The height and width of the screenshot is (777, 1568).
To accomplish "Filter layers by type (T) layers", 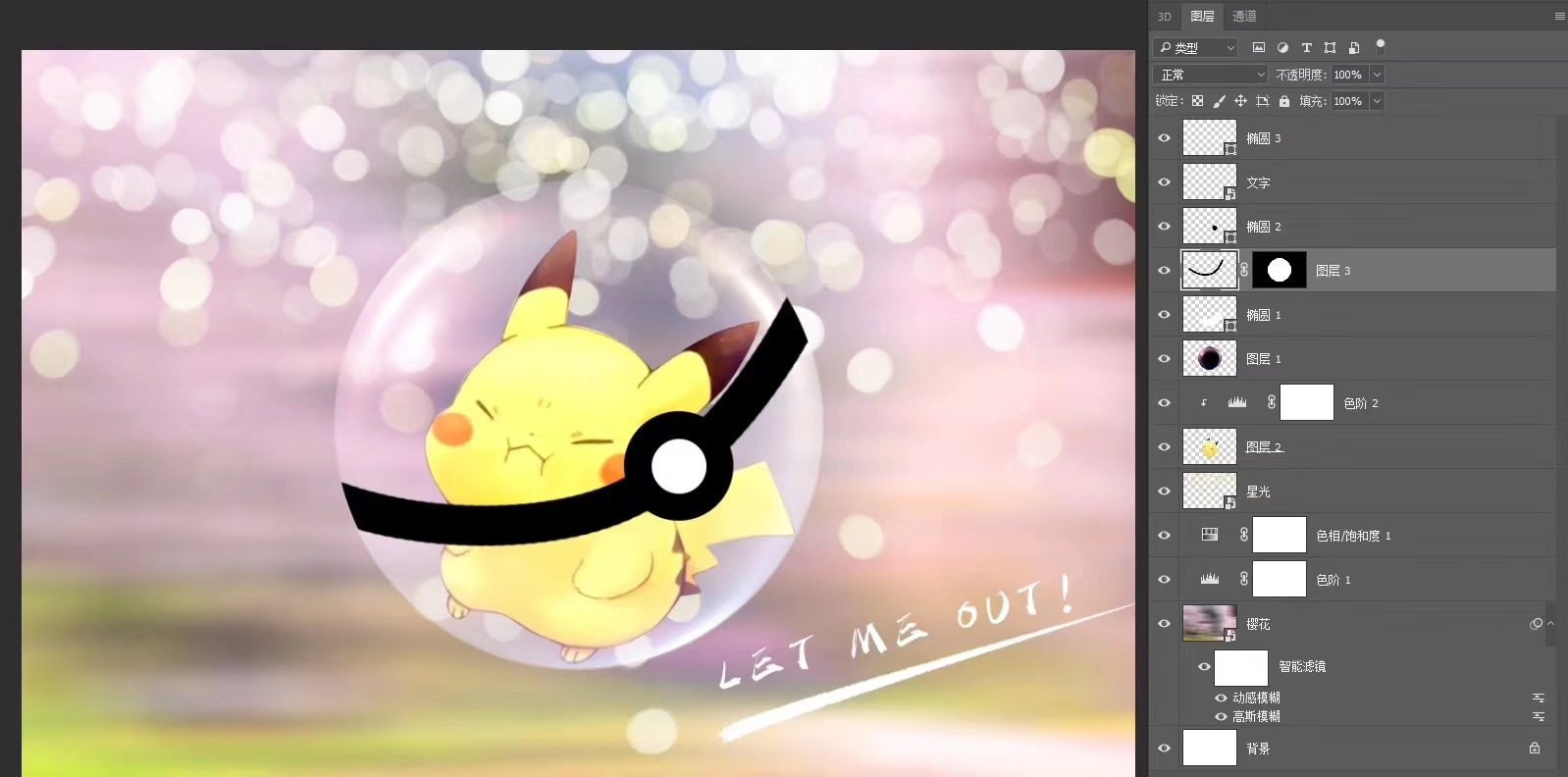I will [1306, 47].
